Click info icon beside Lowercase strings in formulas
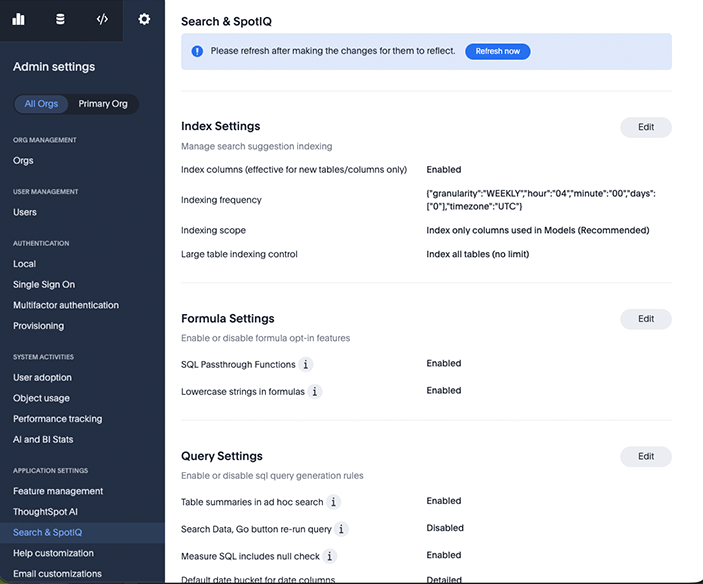 (315, 392)
